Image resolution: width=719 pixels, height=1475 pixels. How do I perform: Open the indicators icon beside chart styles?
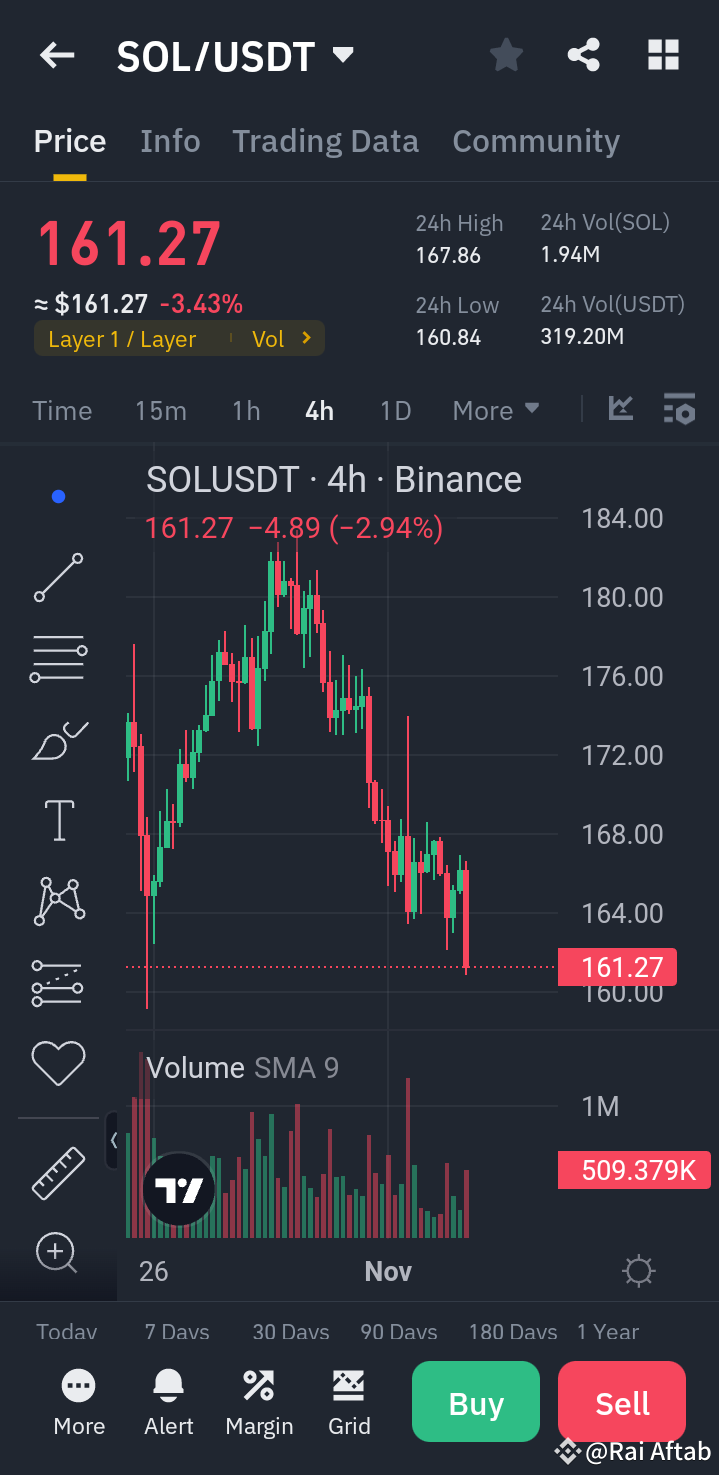click(679, 408)
